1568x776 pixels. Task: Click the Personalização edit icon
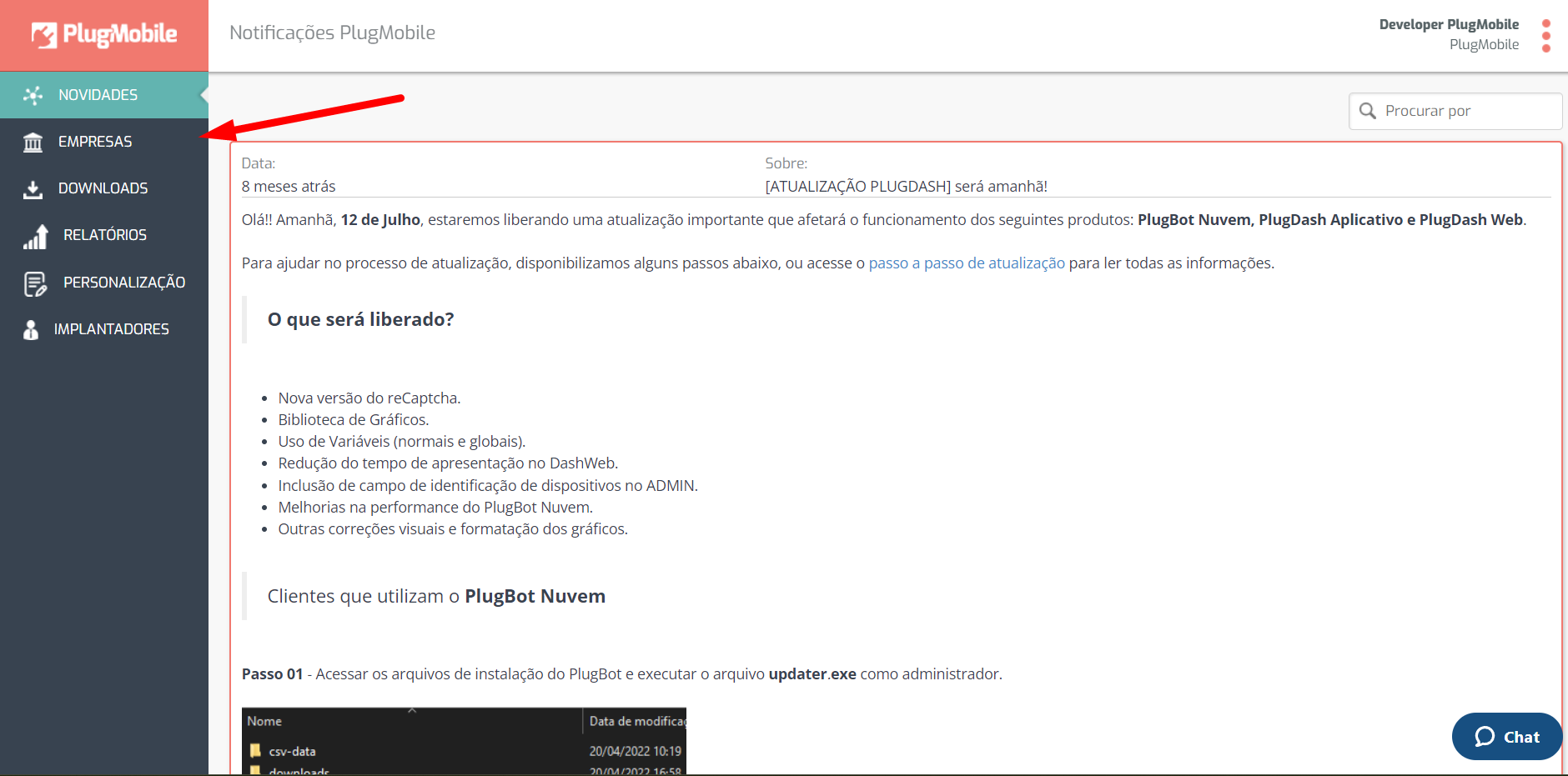(x=36, y=283)
